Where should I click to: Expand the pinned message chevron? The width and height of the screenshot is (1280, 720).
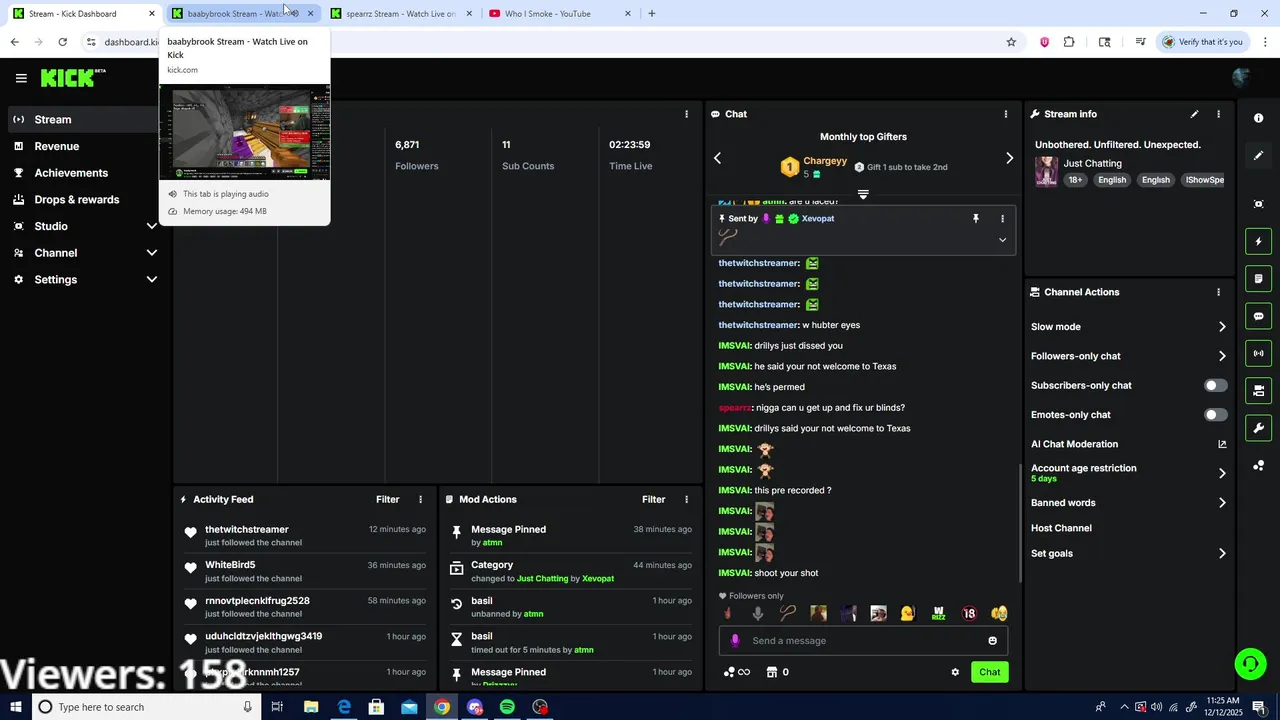[x=1002, y=240]
